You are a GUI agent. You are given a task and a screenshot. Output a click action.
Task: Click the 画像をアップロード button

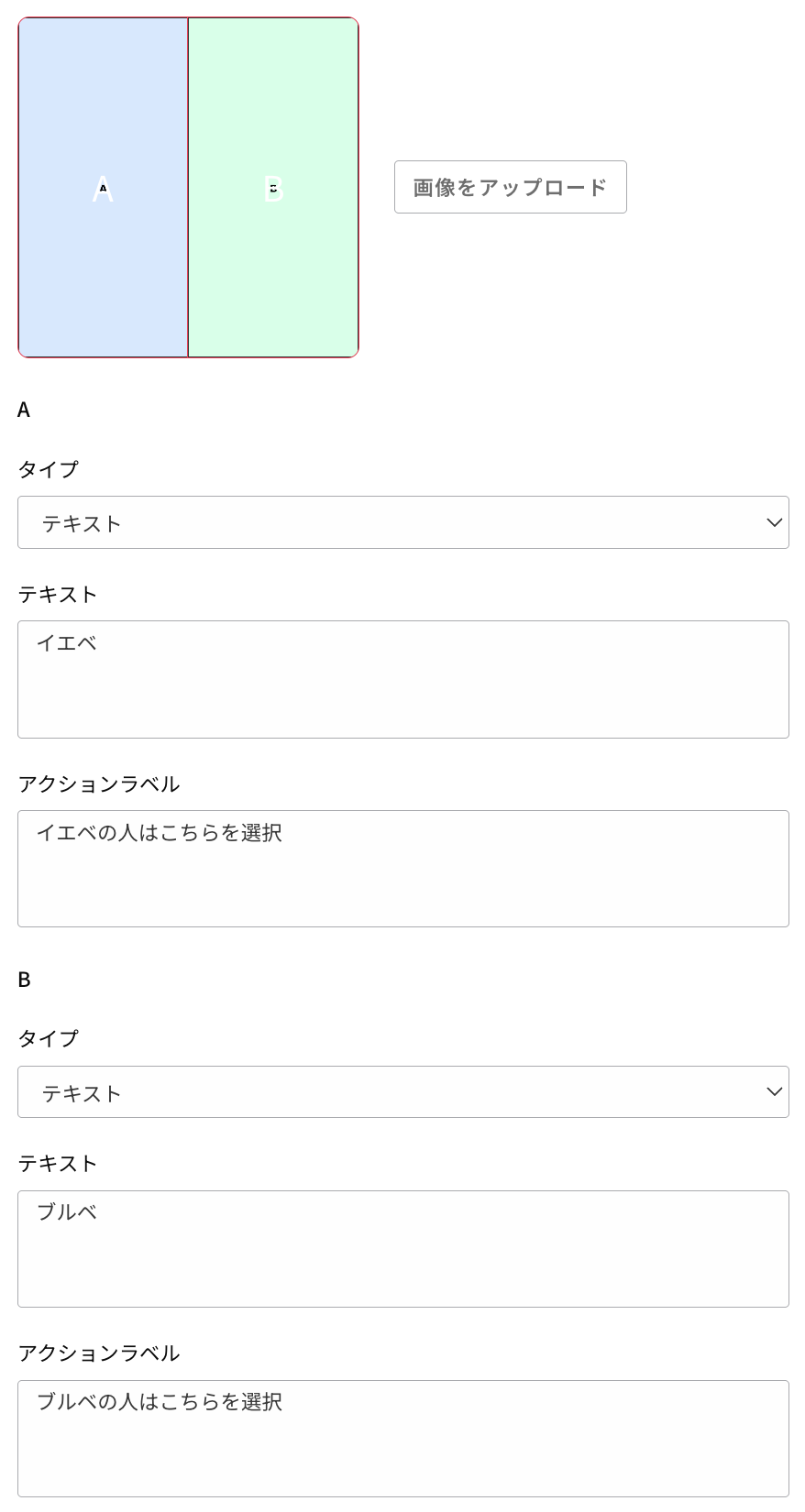pyautogui.click(x=510, y=187)
